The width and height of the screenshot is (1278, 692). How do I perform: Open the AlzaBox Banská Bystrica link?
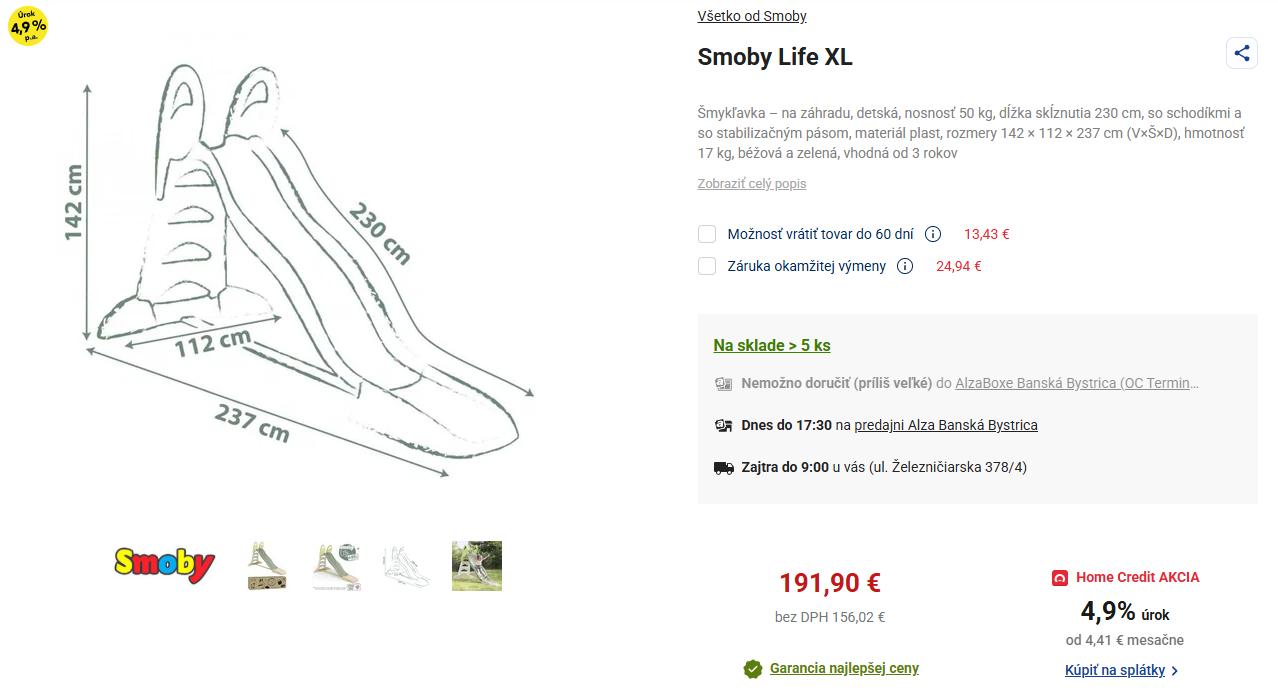[x=1076, y=383]
